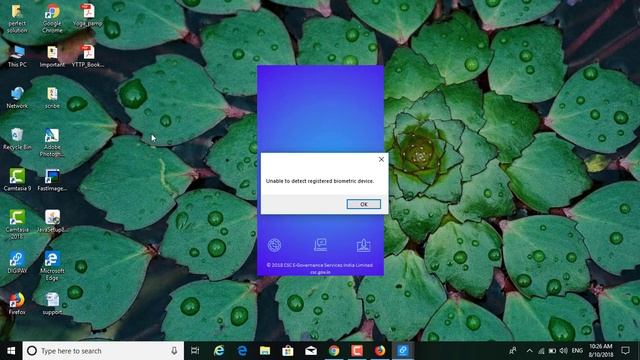Open the network status tray icon
The width and height of the screenshot is (640, 360).
541,351
